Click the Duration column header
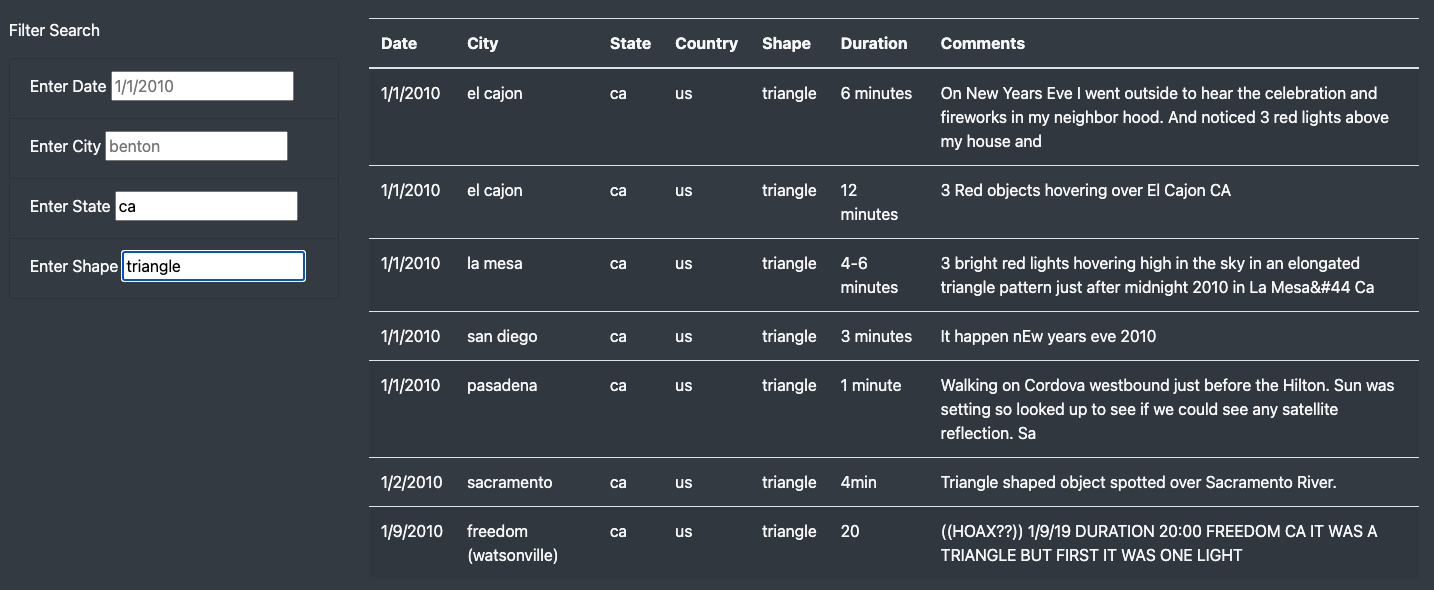The image size is (1434, 590). [x=874, y=43]
